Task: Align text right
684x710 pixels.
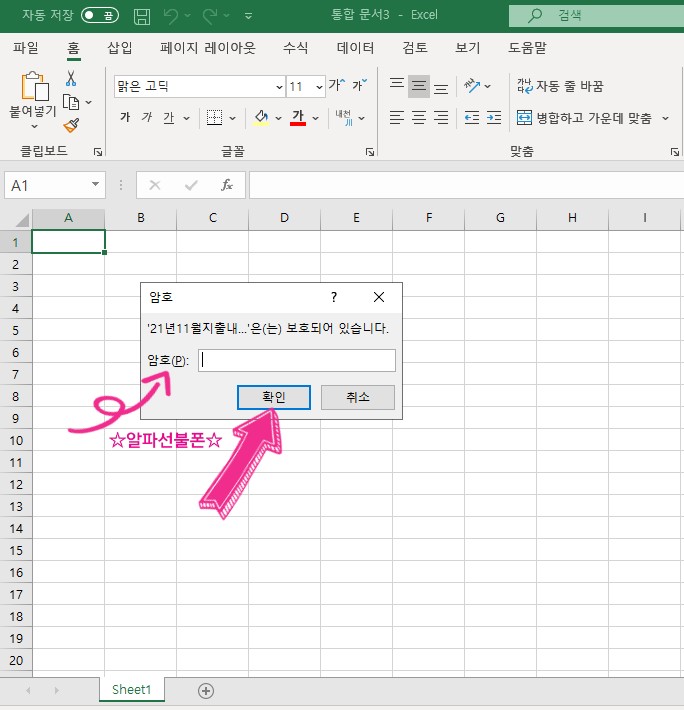Action: (x=440, y=118)
